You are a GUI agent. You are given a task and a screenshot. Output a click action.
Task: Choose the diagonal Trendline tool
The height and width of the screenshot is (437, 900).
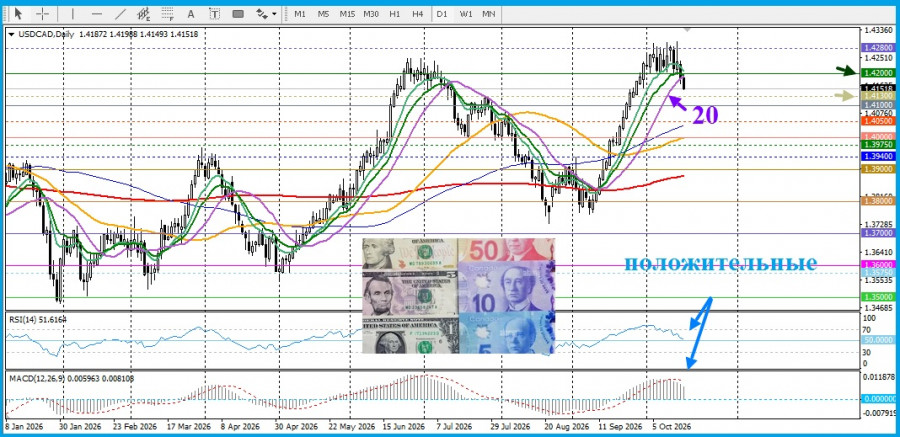[x=120, y=13]
